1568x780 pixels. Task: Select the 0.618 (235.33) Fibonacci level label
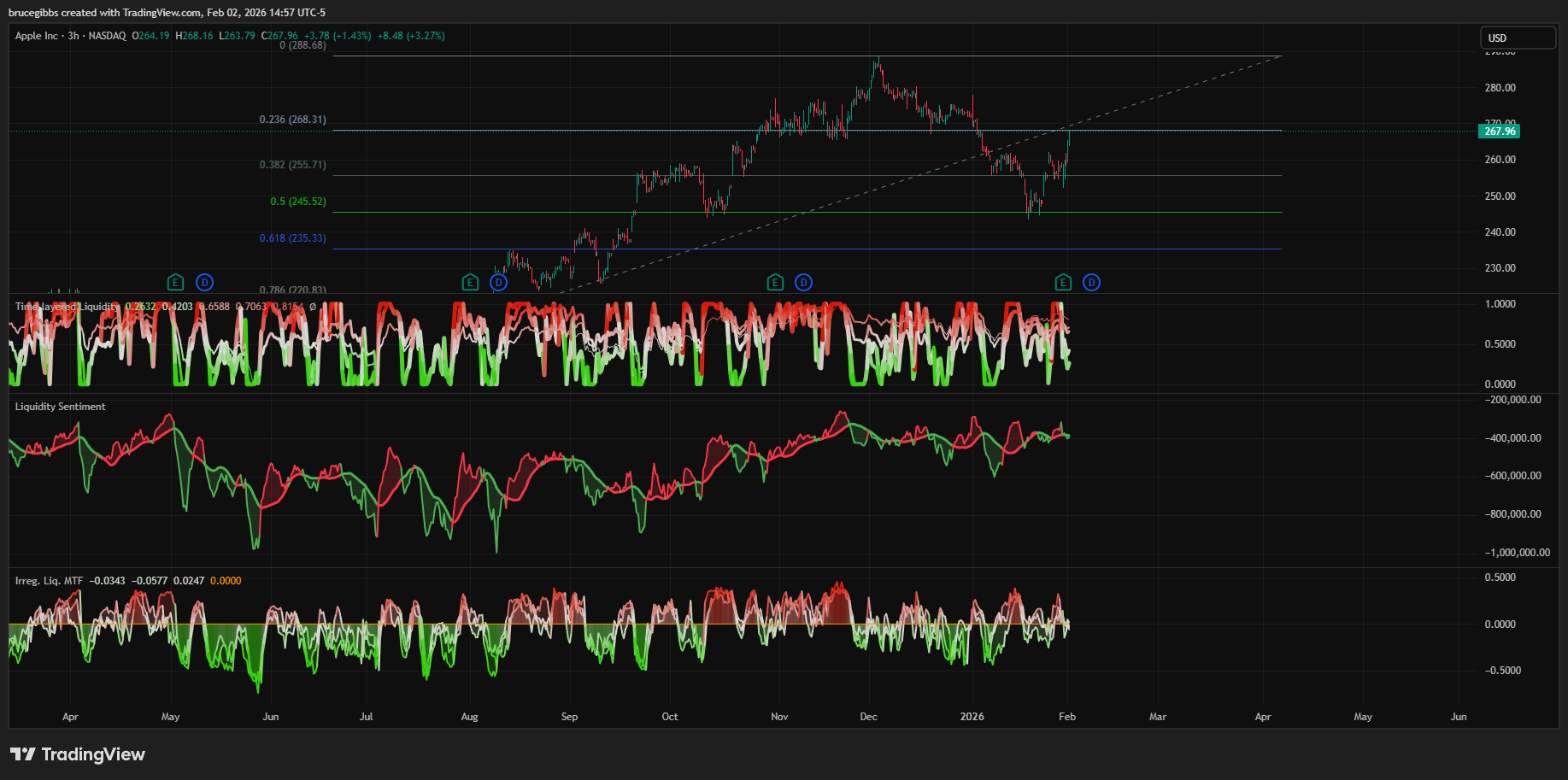(292, 238)
